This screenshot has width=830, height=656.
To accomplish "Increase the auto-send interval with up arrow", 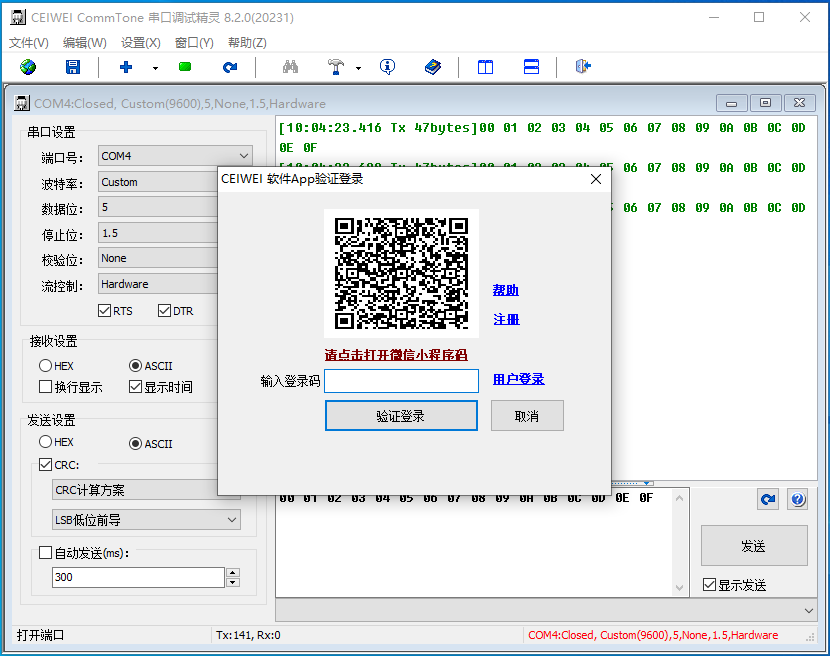I will point(233,572).
